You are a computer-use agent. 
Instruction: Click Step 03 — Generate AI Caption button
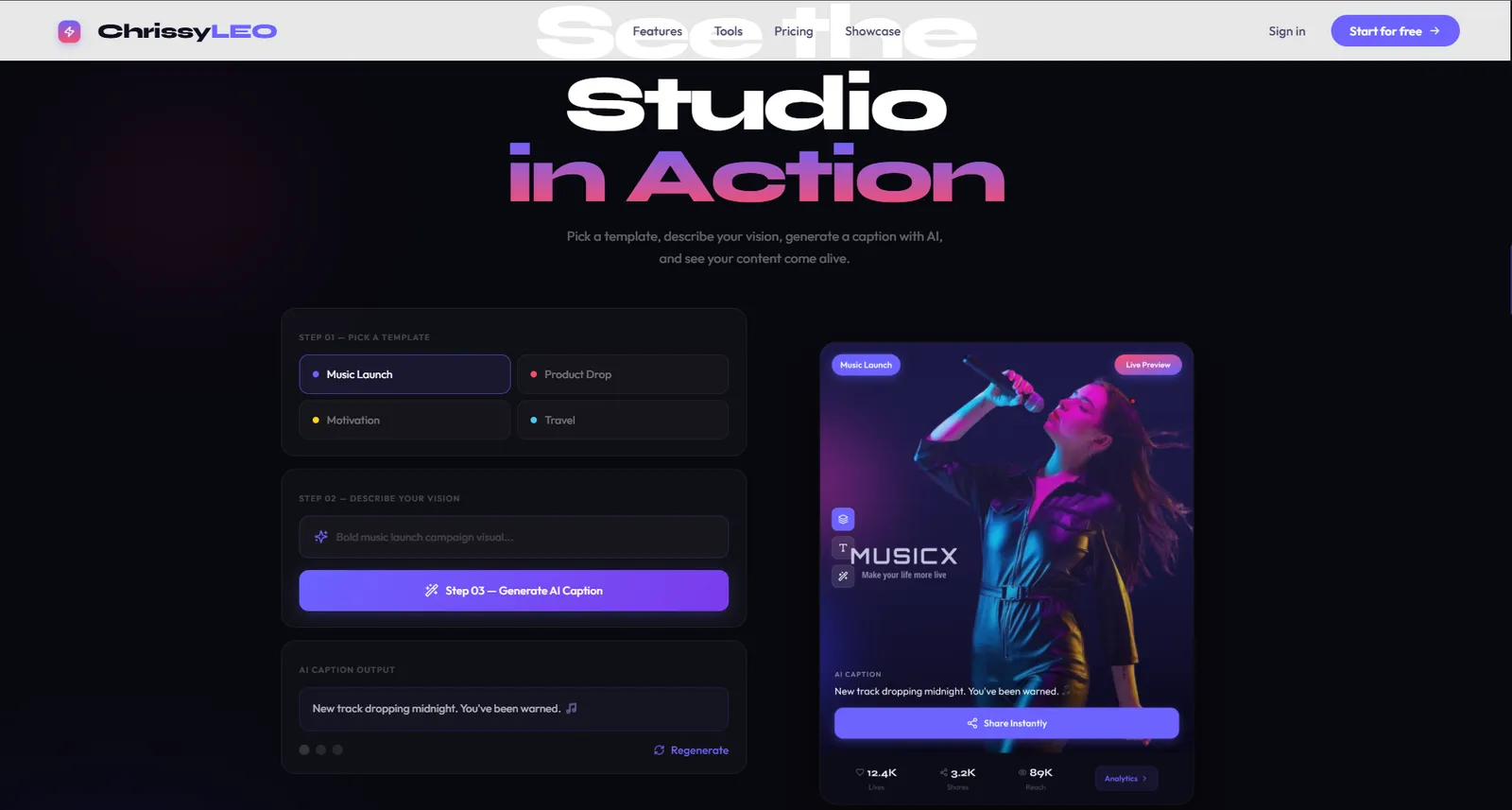click(514, 591)
